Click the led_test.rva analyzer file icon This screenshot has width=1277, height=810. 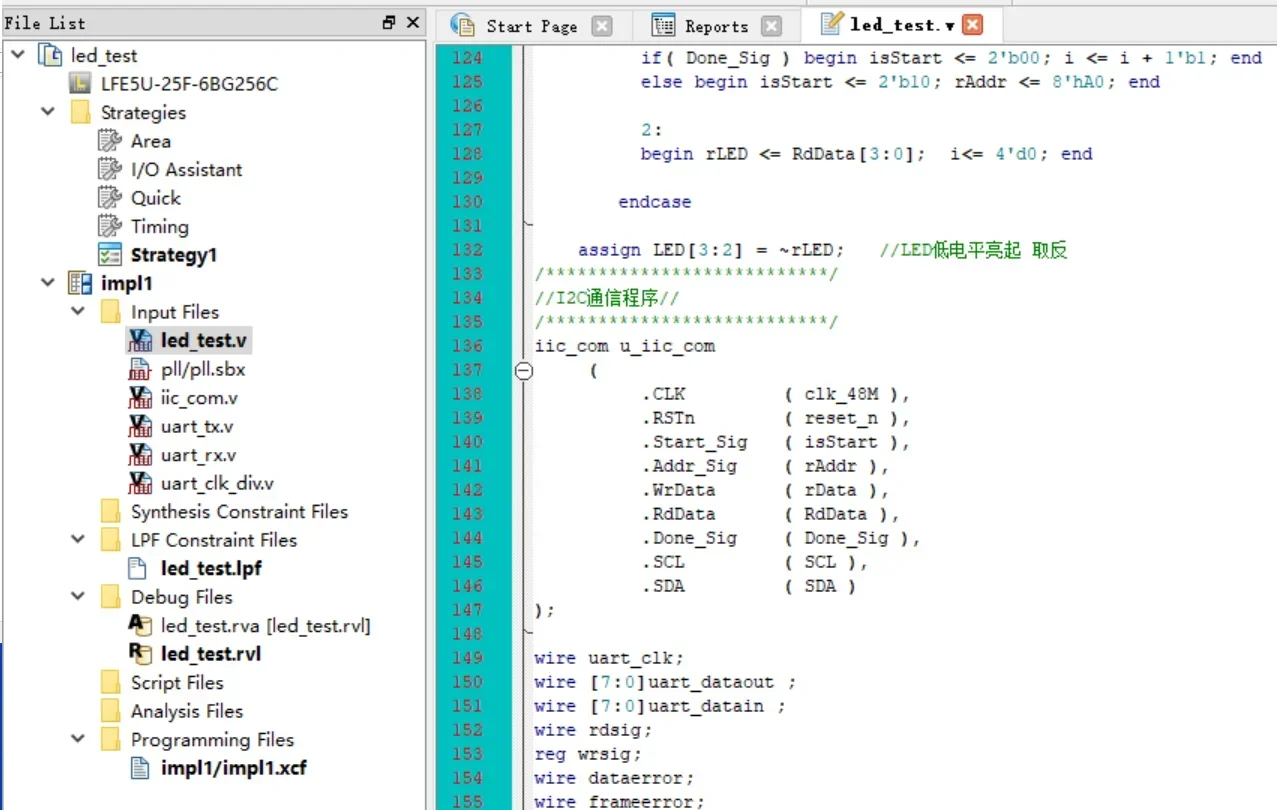coord(141,625)
